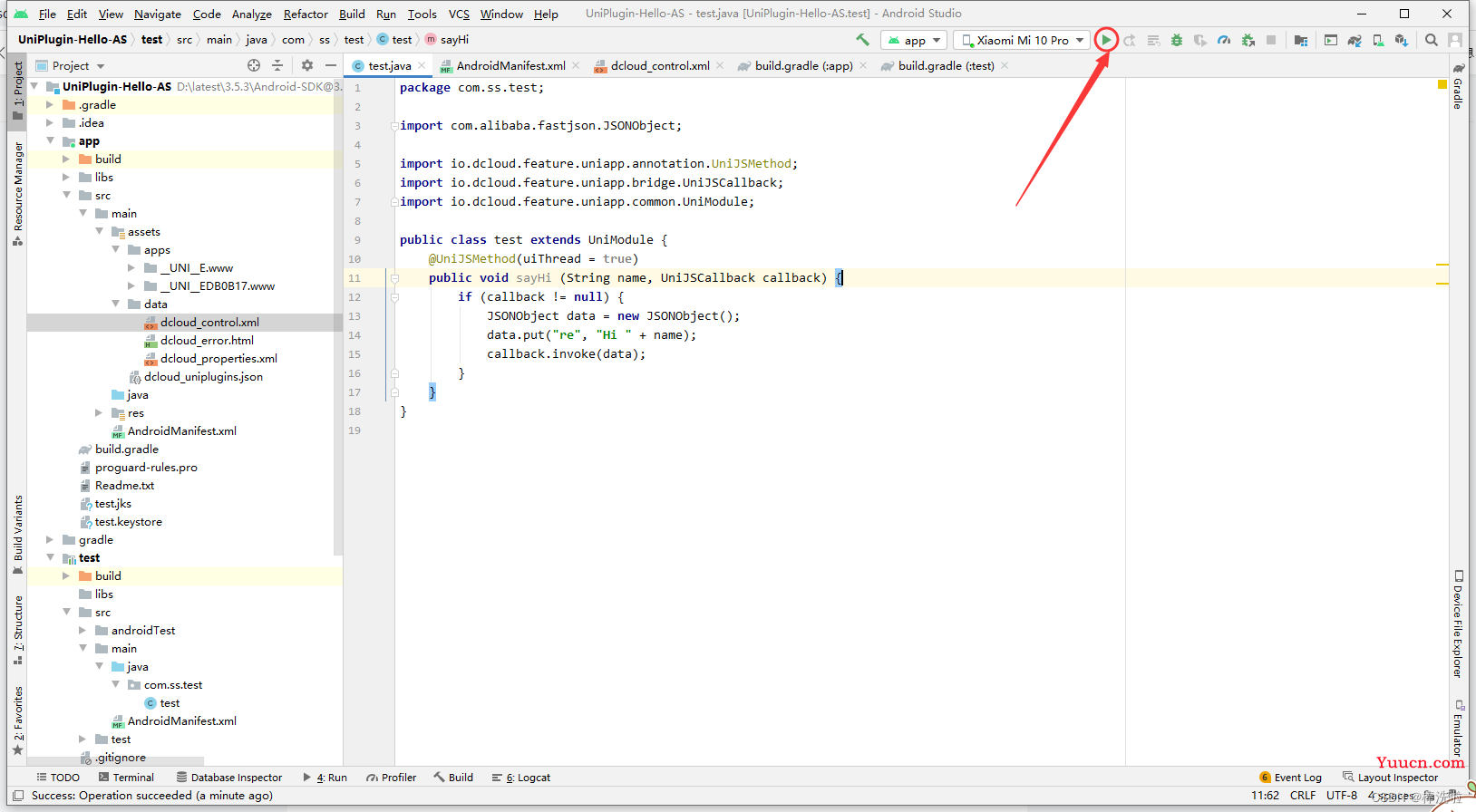Open AVD Manager icon in toolbar
Viewport: 1476px width, 812px height.
pos(1378,40)
